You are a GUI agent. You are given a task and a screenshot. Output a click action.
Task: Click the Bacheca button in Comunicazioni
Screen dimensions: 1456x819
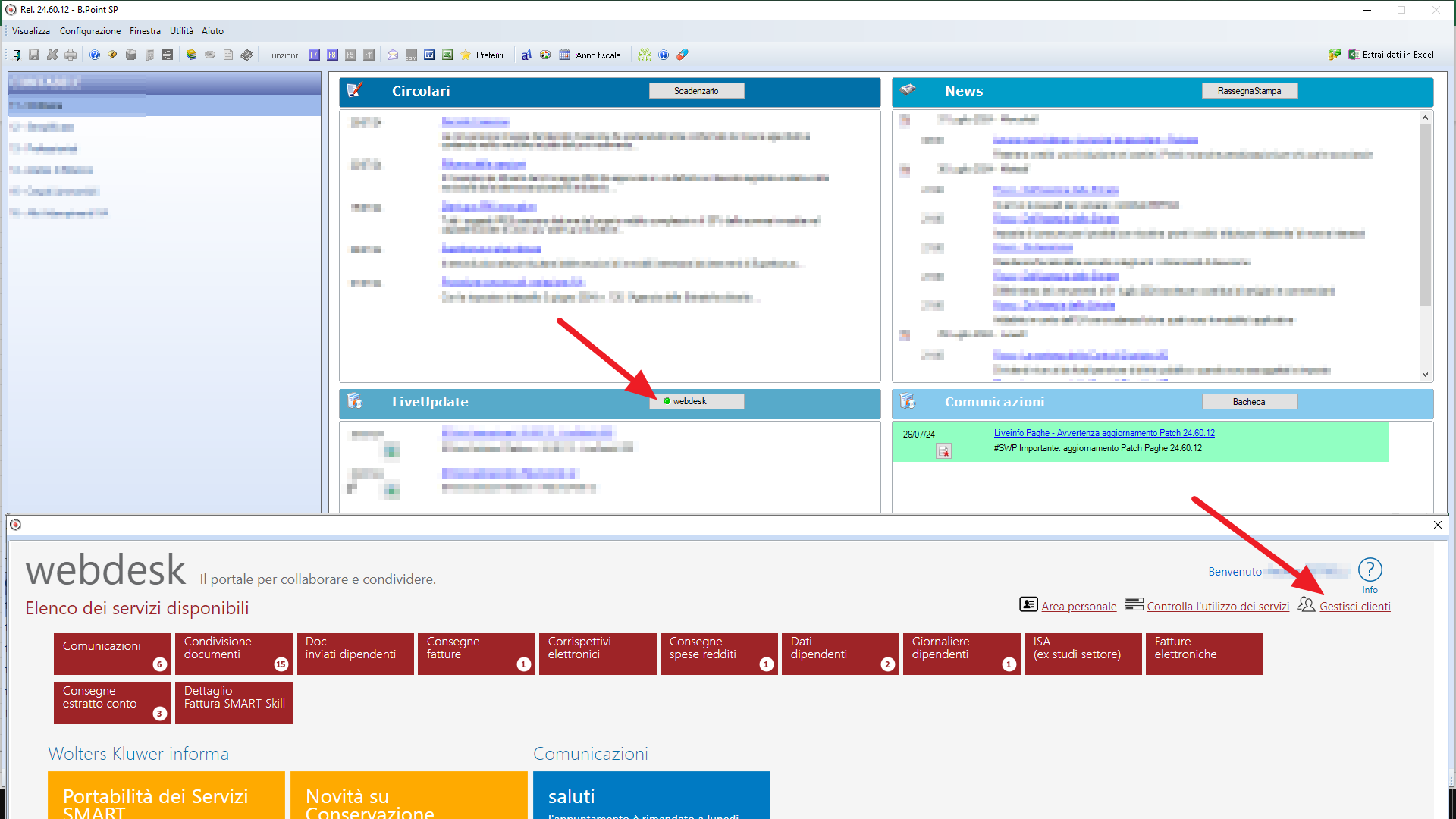coord(1249,402)
